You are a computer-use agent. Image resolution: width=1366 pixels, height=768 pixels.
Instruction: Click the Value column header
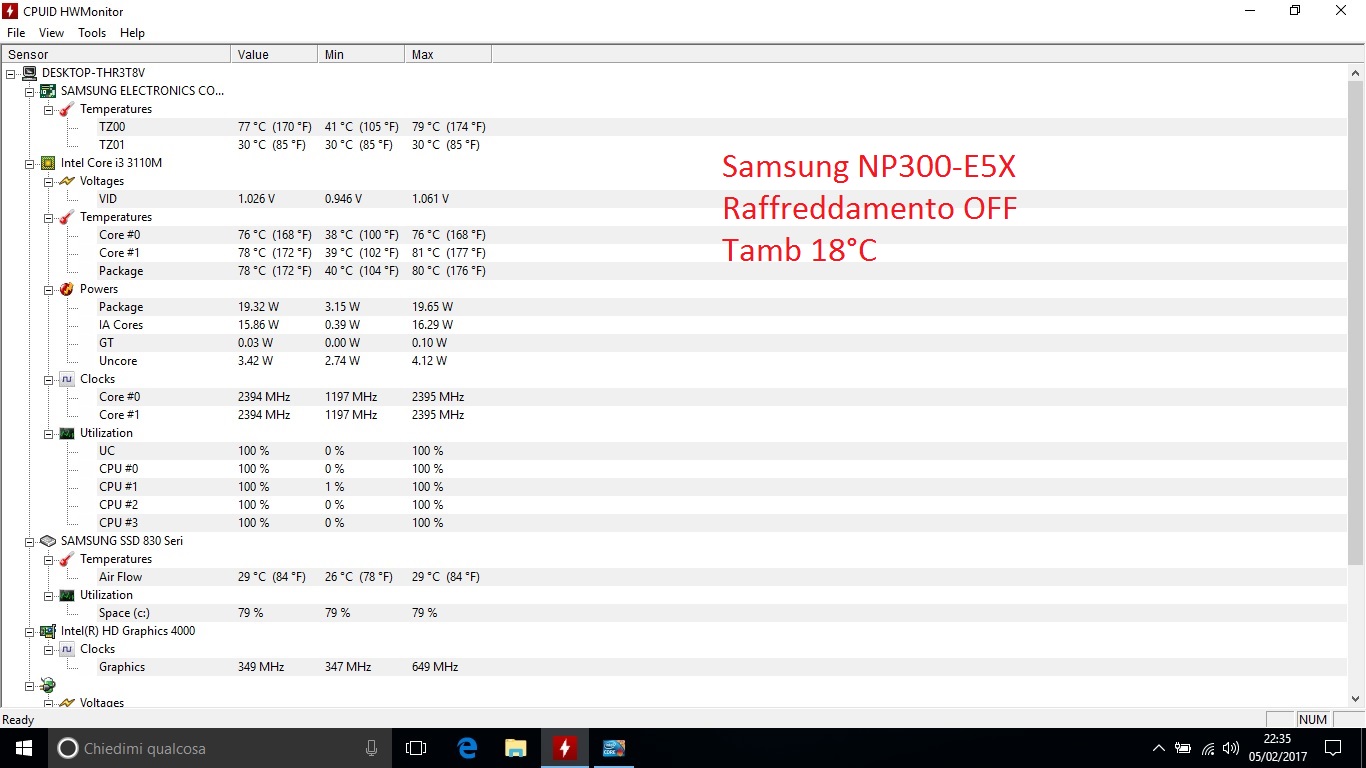[273, 55]
